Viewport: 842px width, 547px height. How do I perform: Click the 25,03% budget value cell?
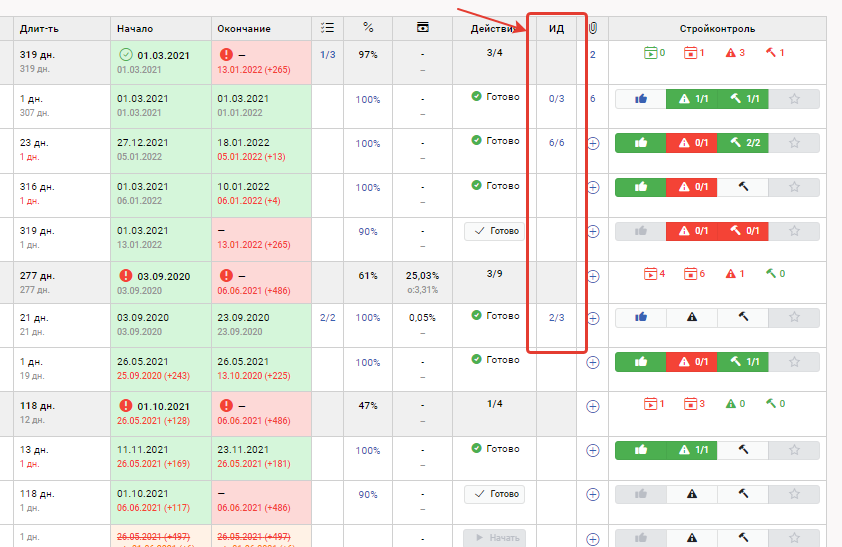pos(422,274)
